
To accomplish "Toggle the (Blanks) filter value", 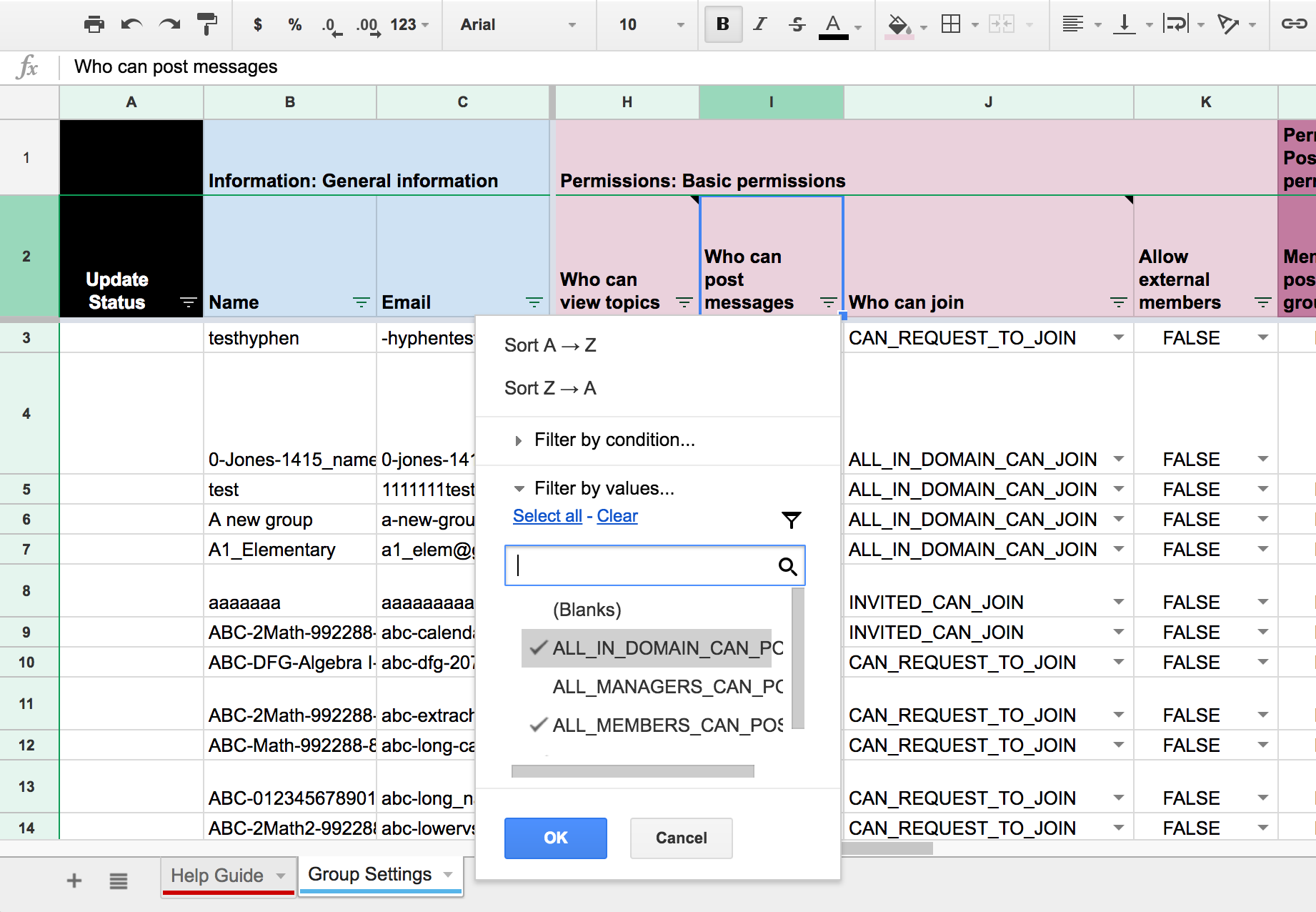I will tap(587, 610).
